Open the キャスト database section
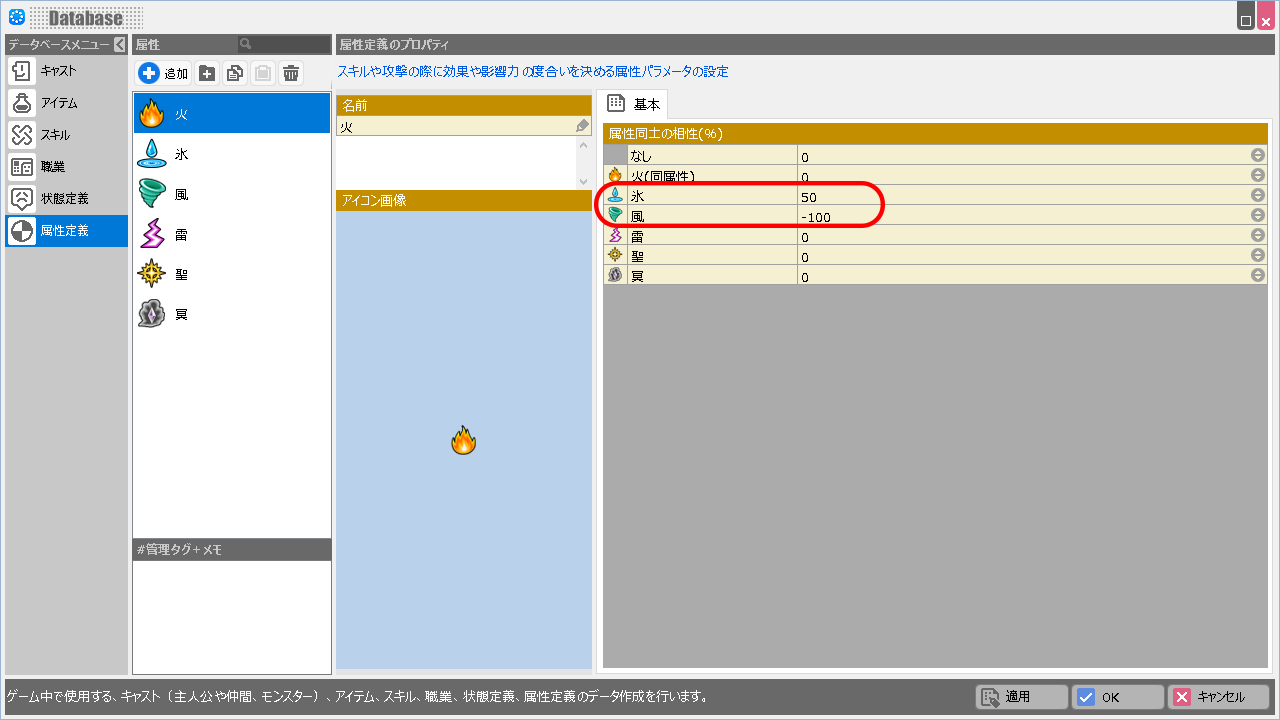Image resolution: width=1280 pixels, height=720 pixels. coord(66,71)
